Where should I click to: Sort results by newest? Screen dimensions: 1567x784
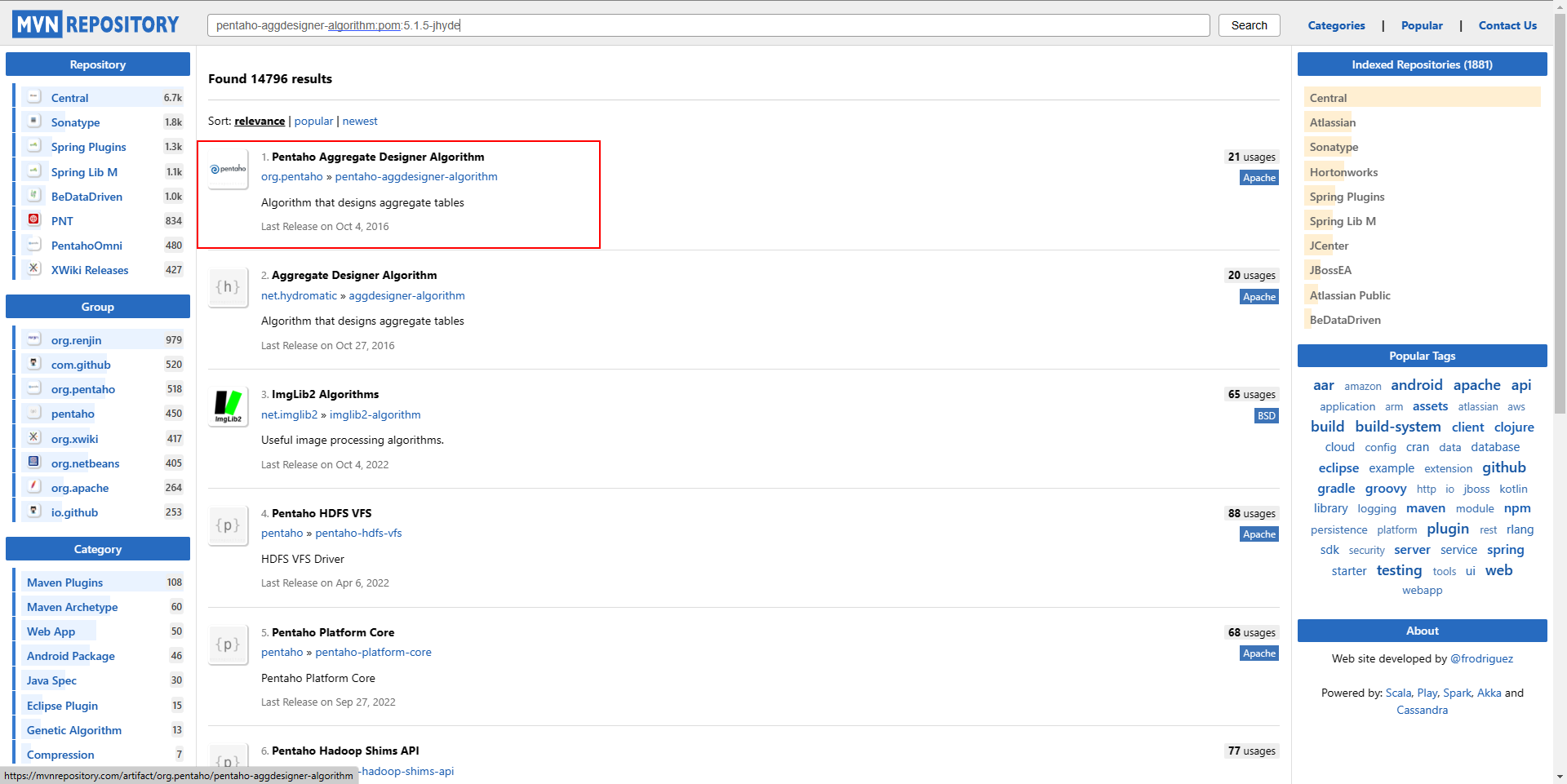(360, 121)
